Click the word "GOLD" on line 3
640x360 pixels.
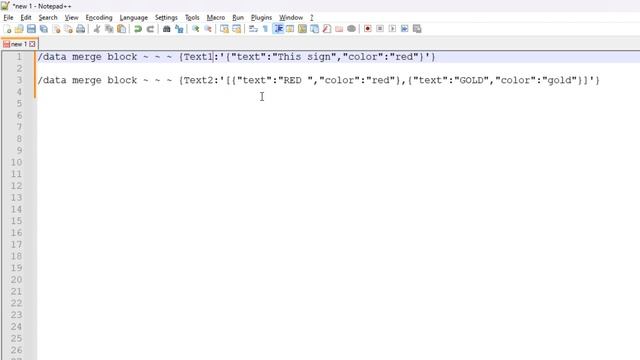(x=471, y=80)
